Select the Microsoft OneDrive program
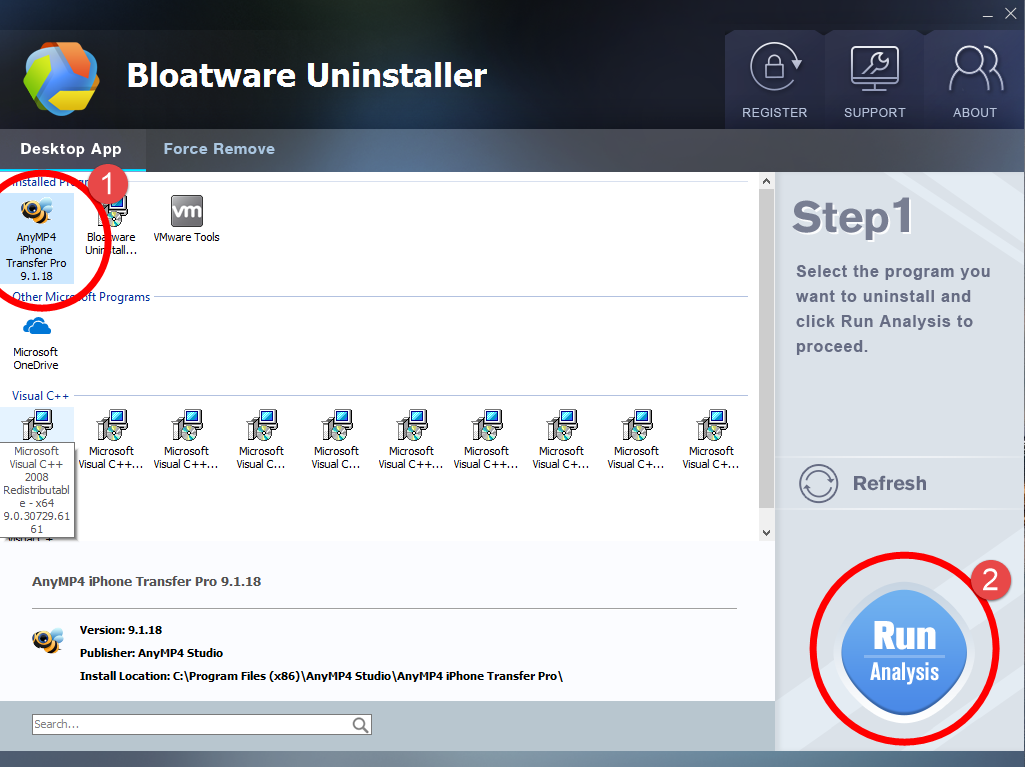The image size is (1025, 767). 36,343
